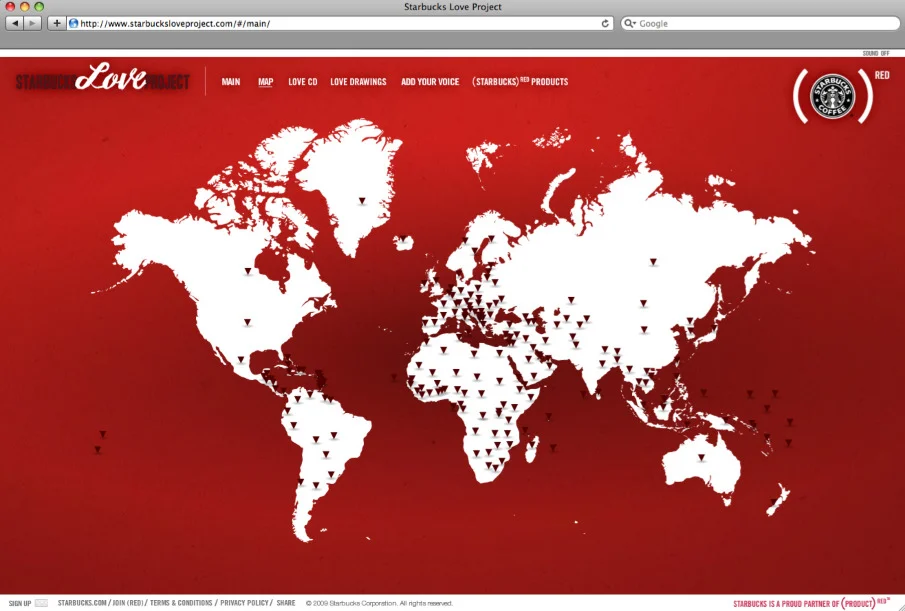Select the United States map marker

247,322
